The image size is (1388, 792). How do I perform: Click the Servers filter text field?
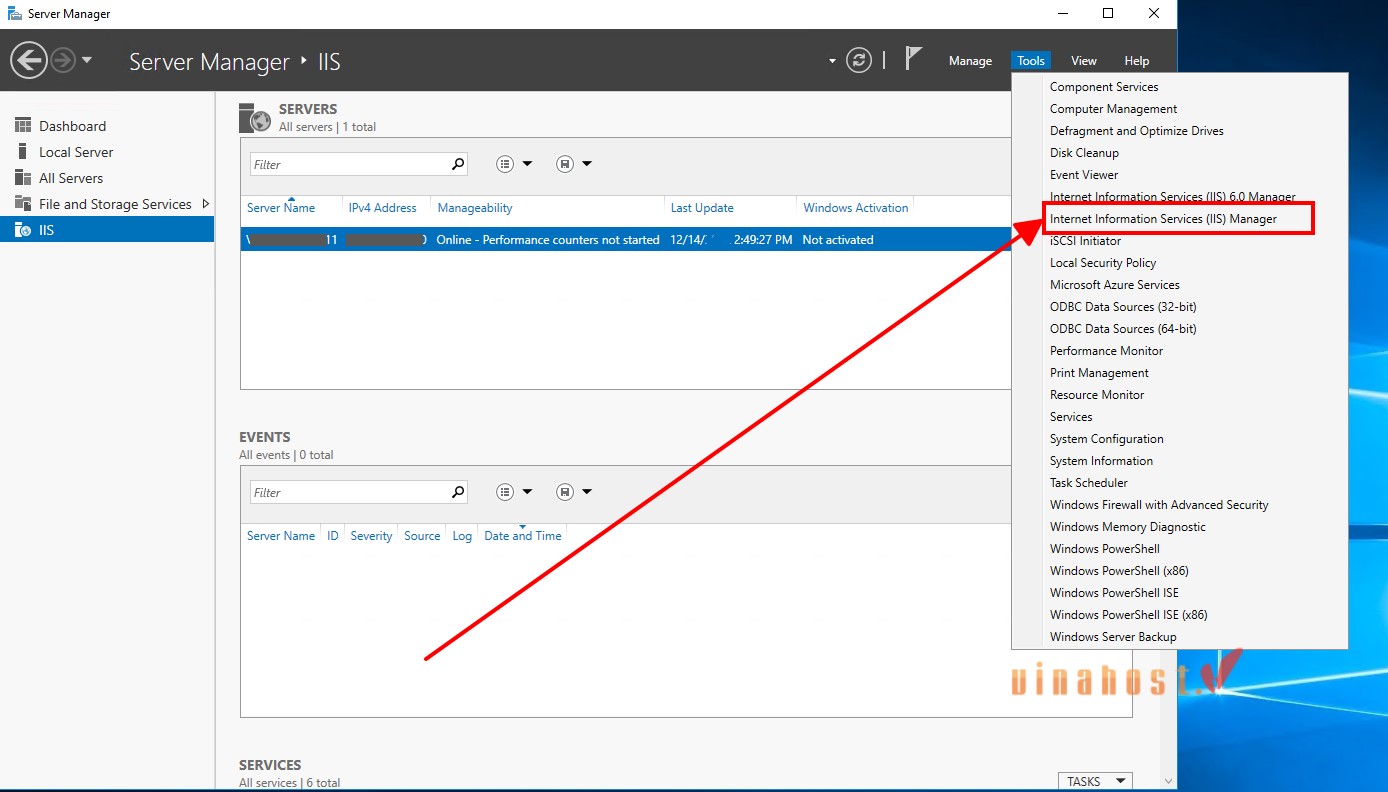[346, 164]
